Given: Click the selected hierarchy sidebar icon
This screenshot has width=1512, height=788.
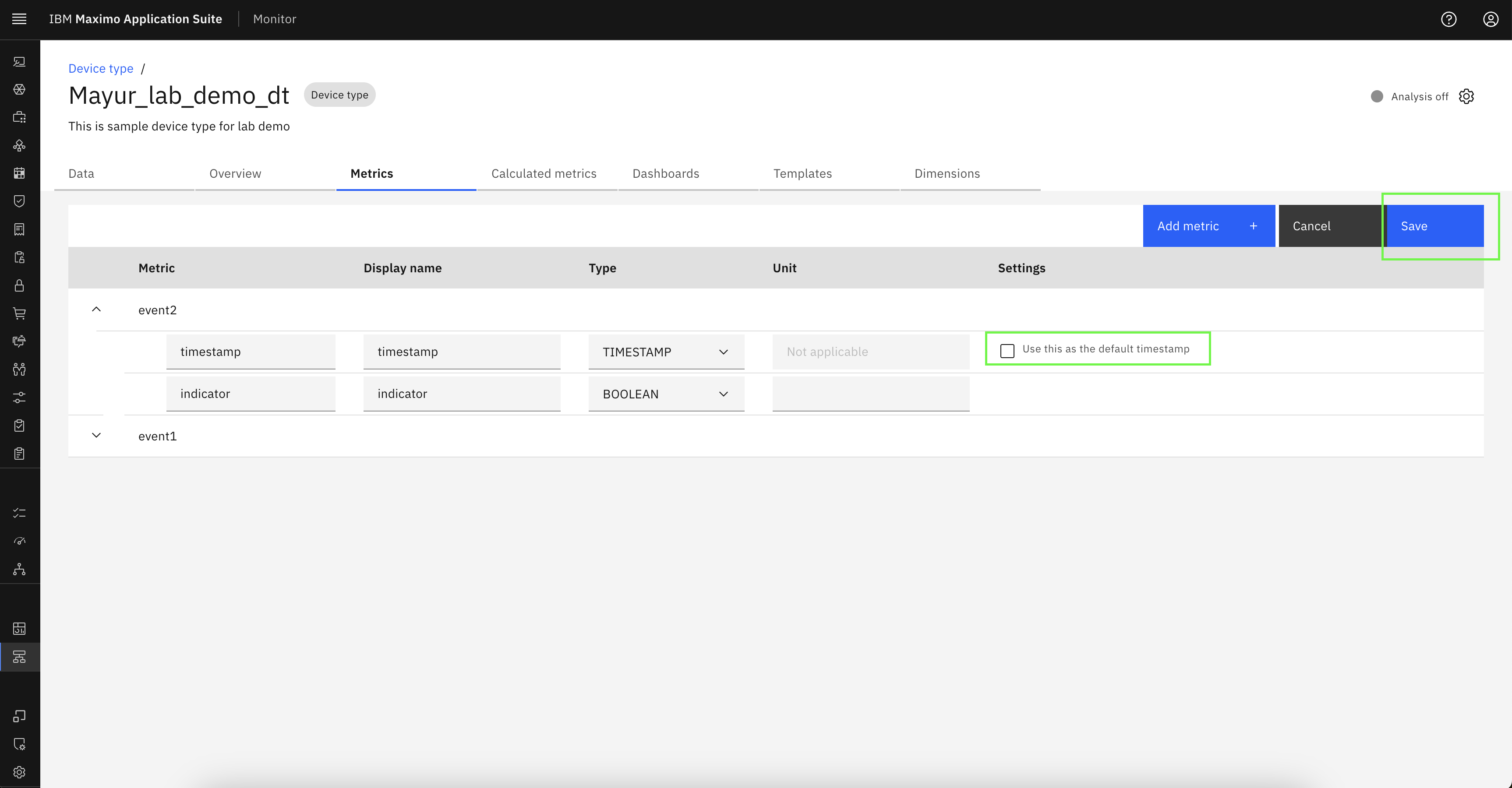Looking at the screenshot, I should click(x=19, y=657).
